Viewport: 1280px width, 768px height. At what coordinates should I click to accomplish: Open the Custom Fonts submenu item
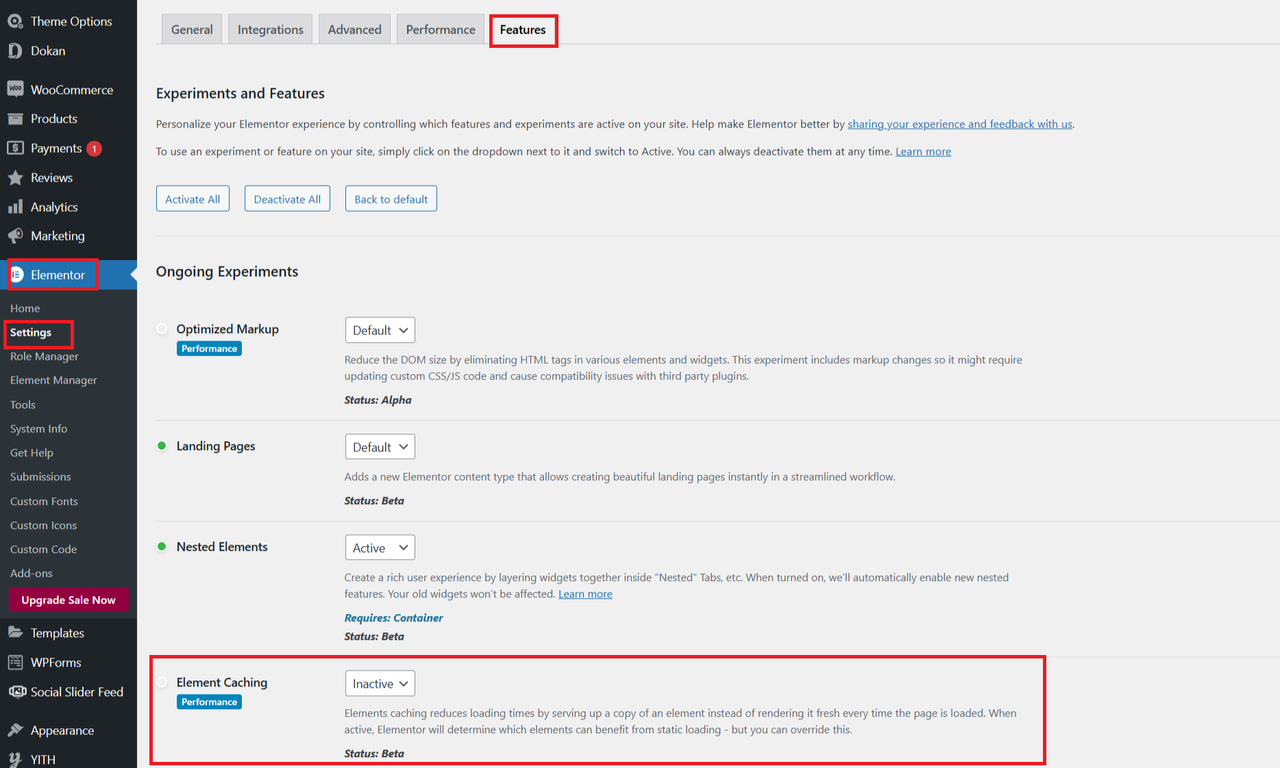pyautogui.click(x=44, y=501)
